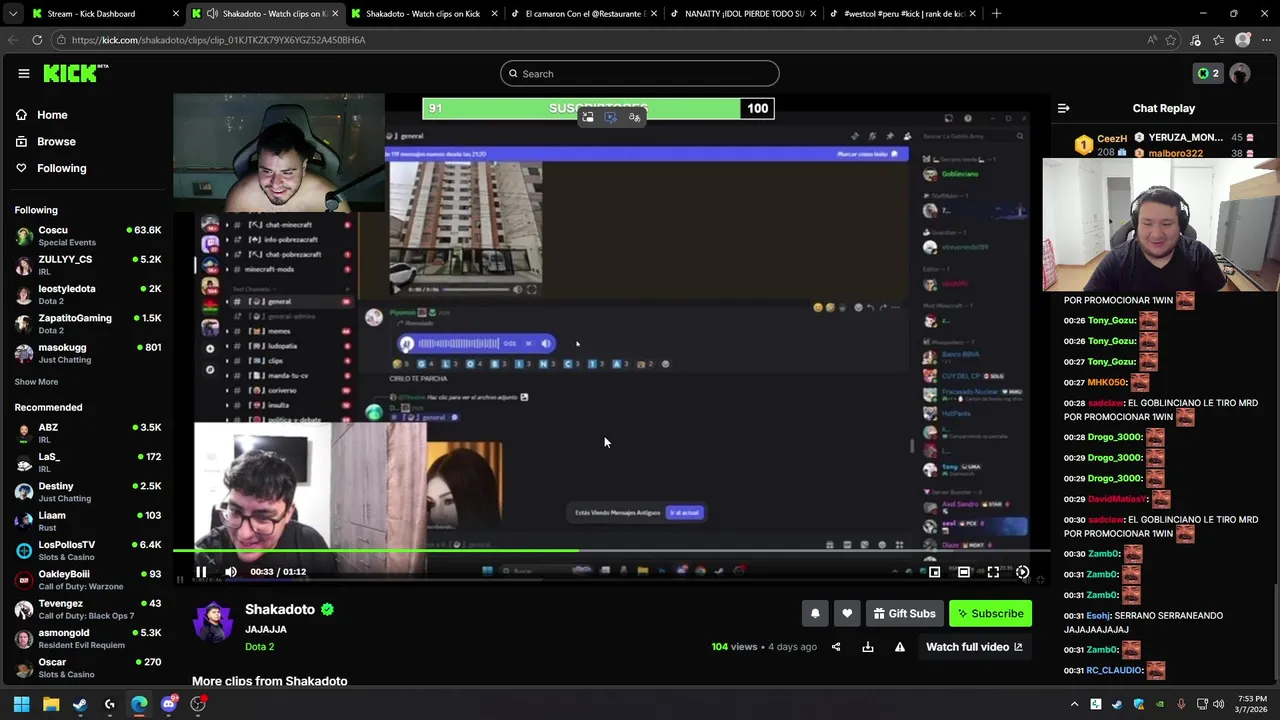Screen dimensions: 1280x720
Task: Open the hamburger sidebar menu
Action: pyautogui.click(x=24, y=73)
